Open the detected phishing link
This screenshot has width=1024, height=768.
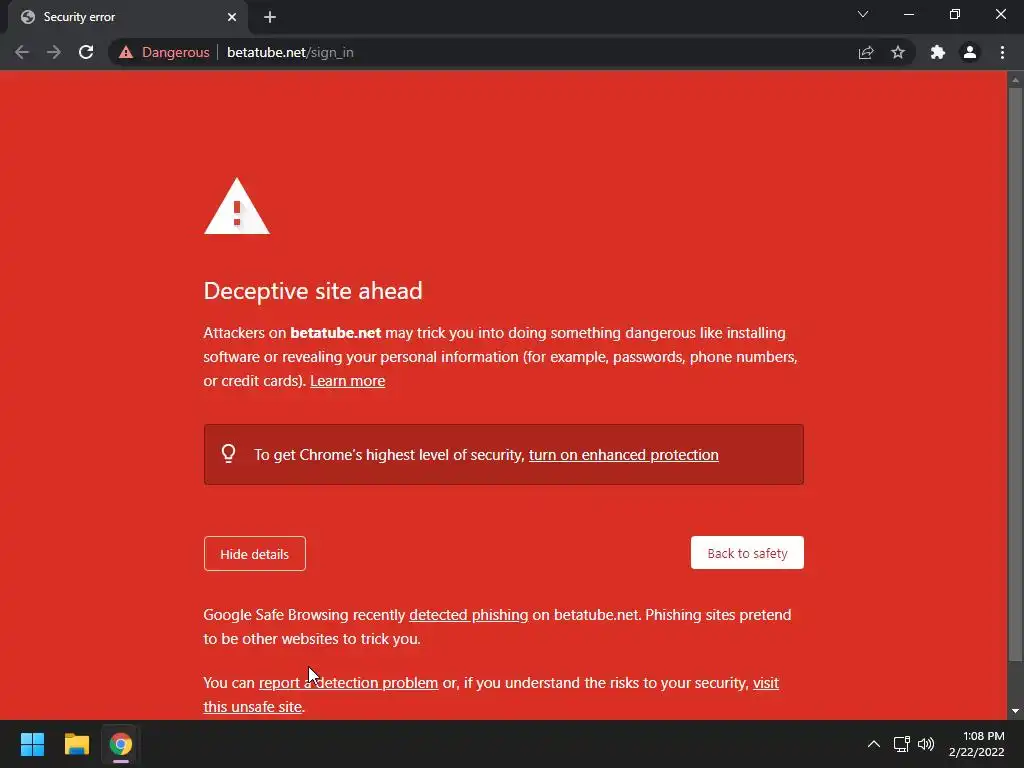(x=468, y=615)
